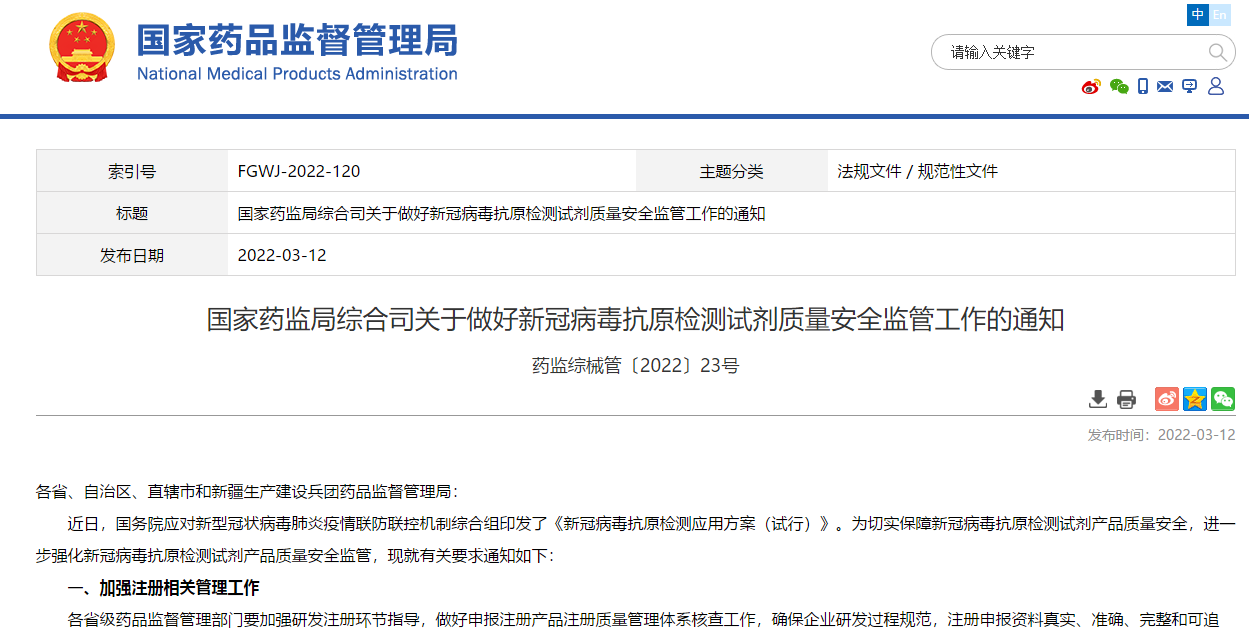This screenshot has height=643, width=1249.
Task: Click the keyword search input field
Action: pyautogui.click(x=1070, y=53)
